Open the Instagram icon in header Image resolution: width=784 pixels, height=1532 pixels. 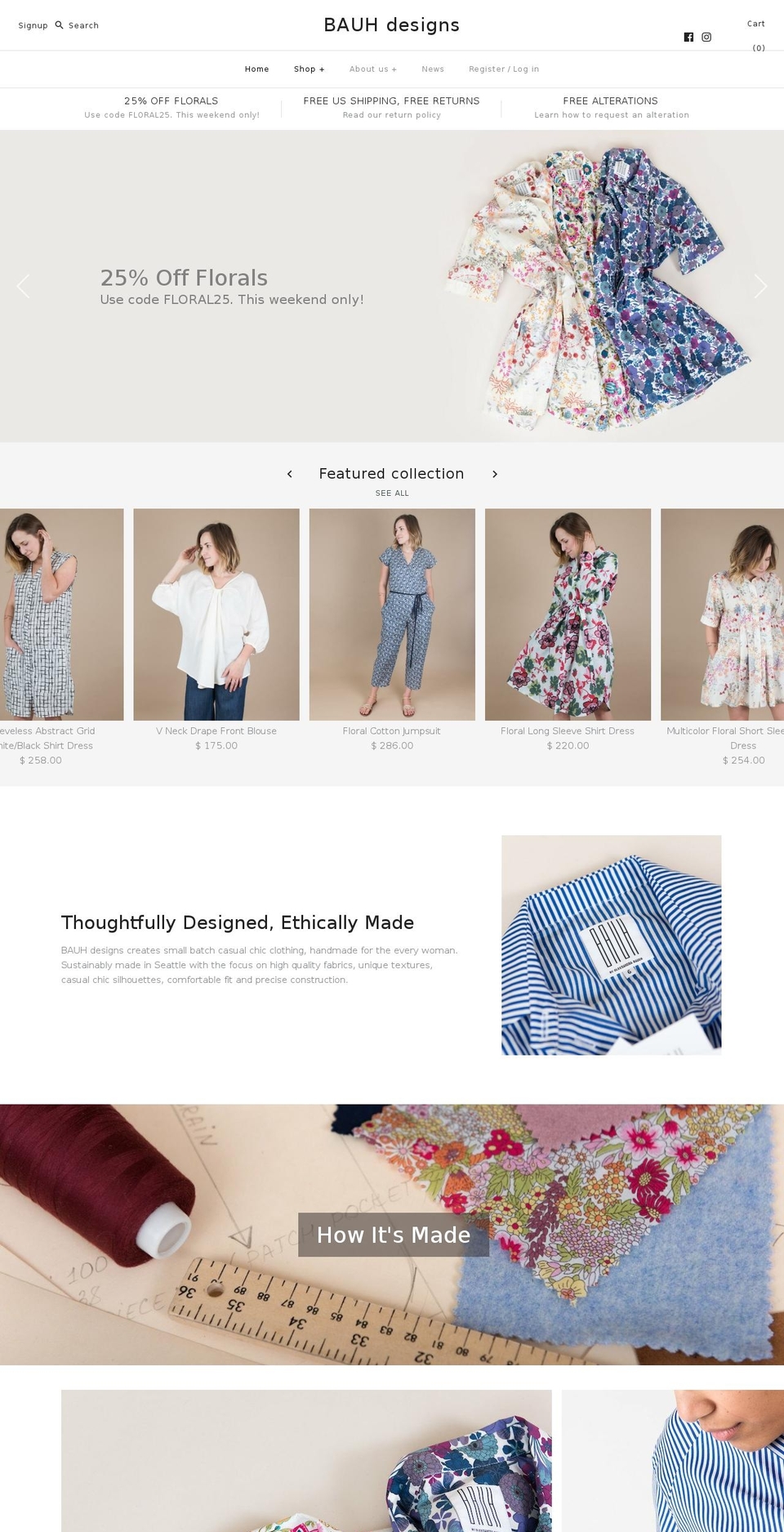pos(706,37)
